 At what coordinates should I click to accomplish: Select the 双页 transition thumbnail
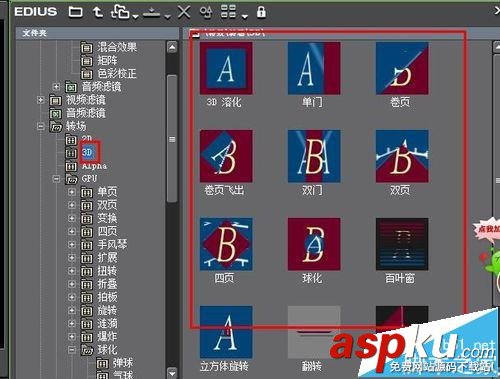tap(402, 156)
